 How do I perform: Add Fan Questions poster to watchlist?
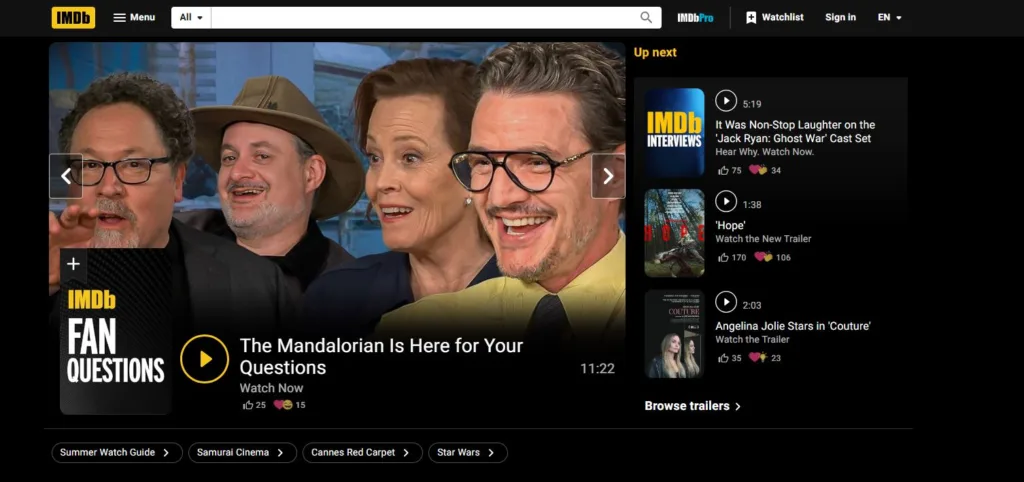tap(73, 264)
